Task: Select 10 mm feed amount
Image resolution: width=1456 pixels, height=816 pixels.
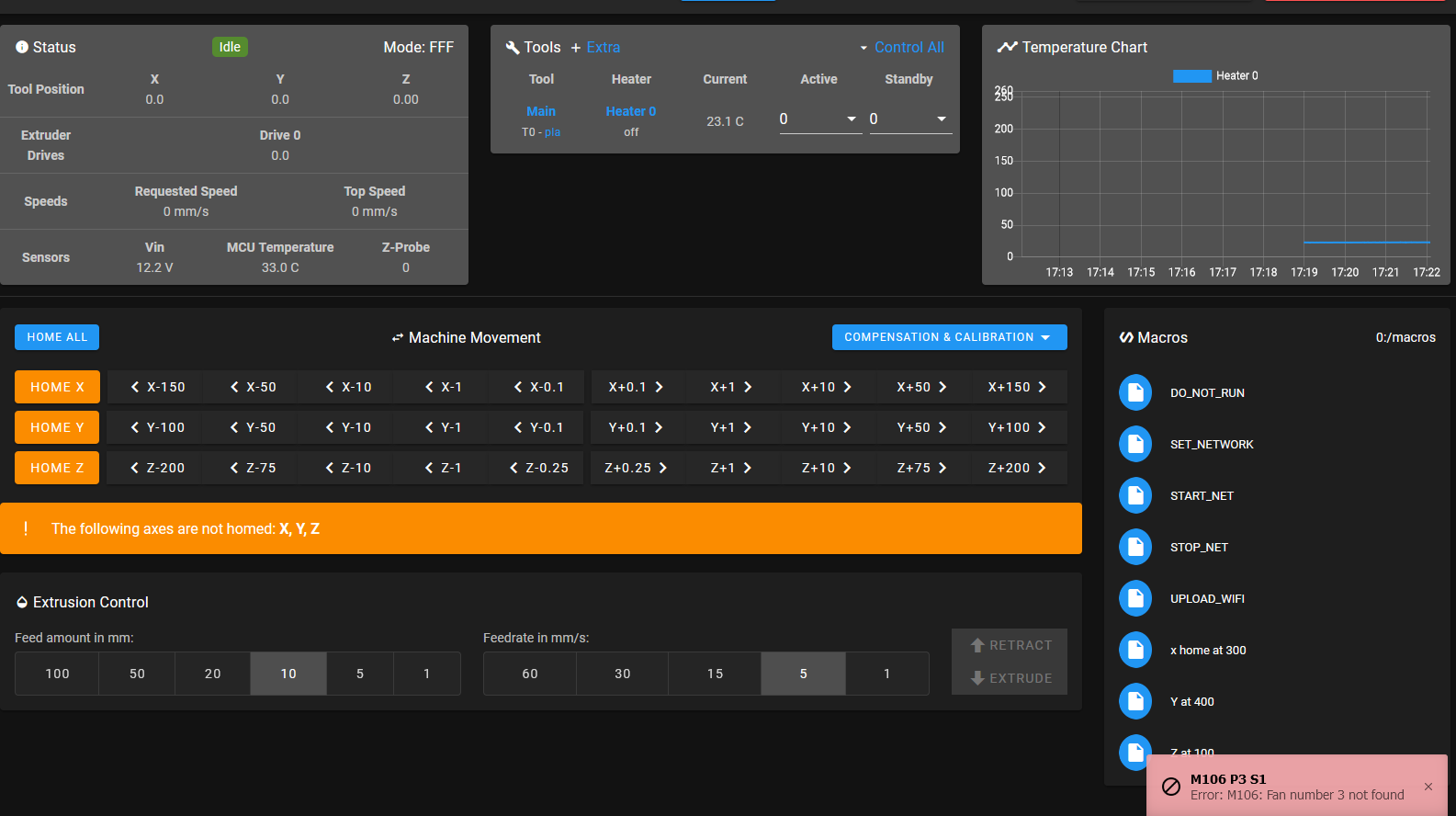Action: [x=288, y=674]
